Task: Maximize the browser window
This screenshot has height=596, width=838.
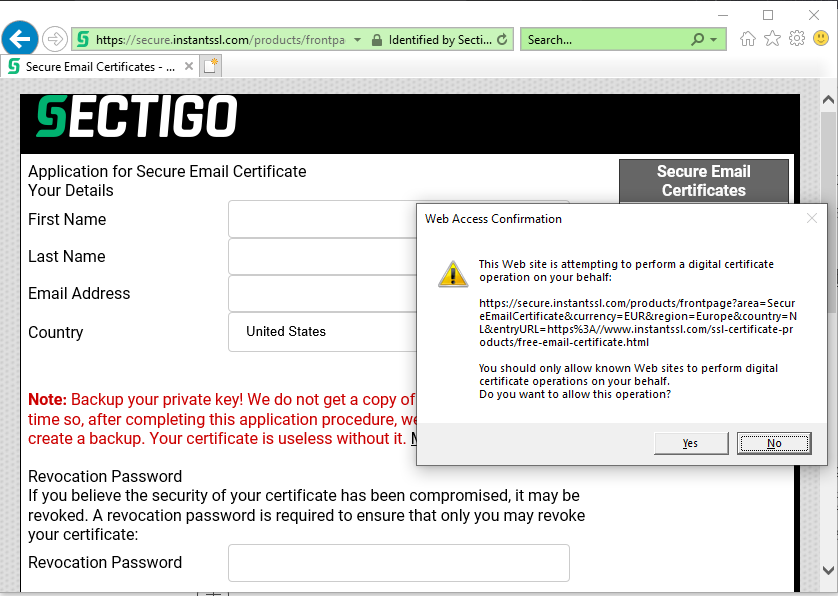Action: (x=768, y=15)
